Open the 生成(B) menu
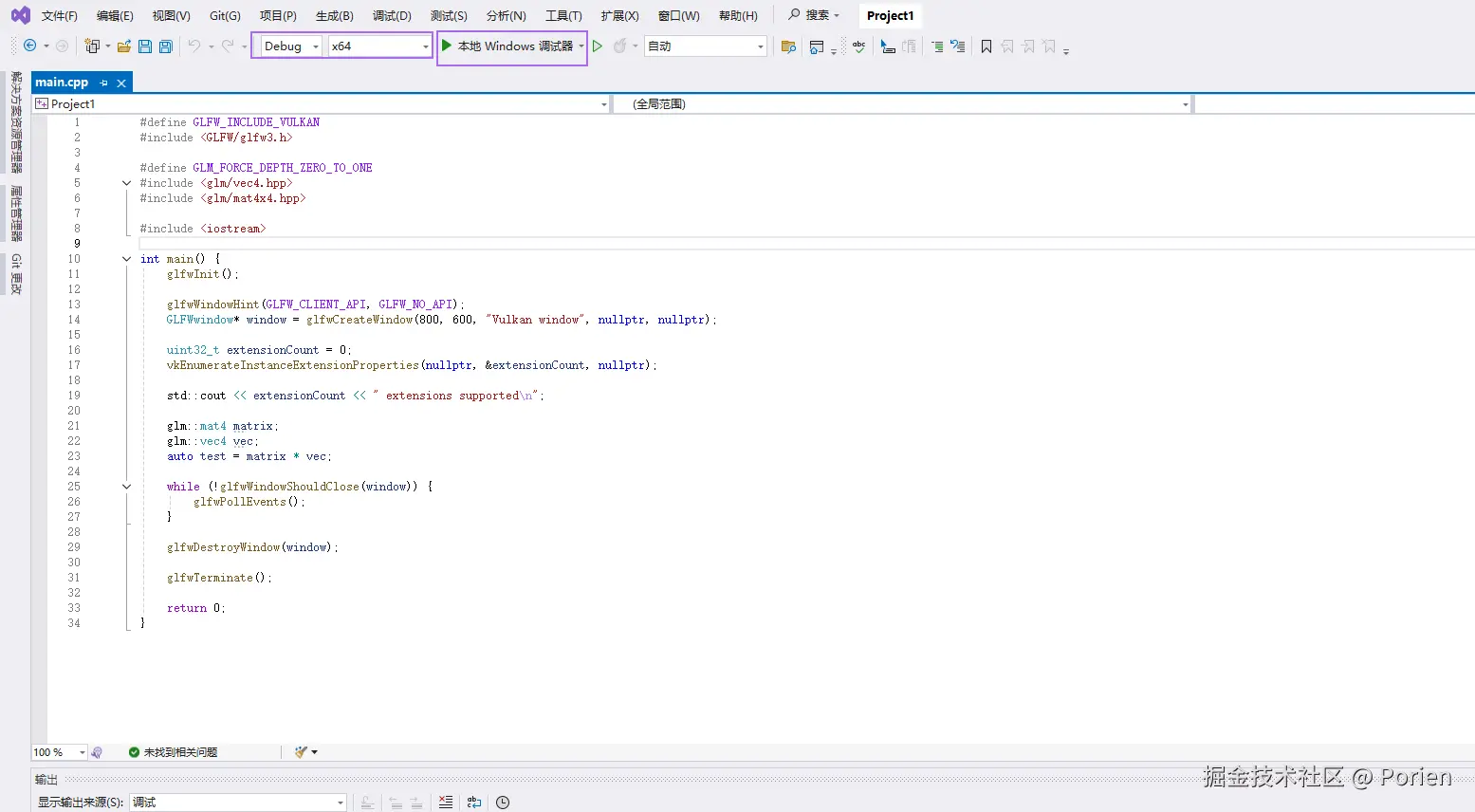 click(x=334, y=16)
